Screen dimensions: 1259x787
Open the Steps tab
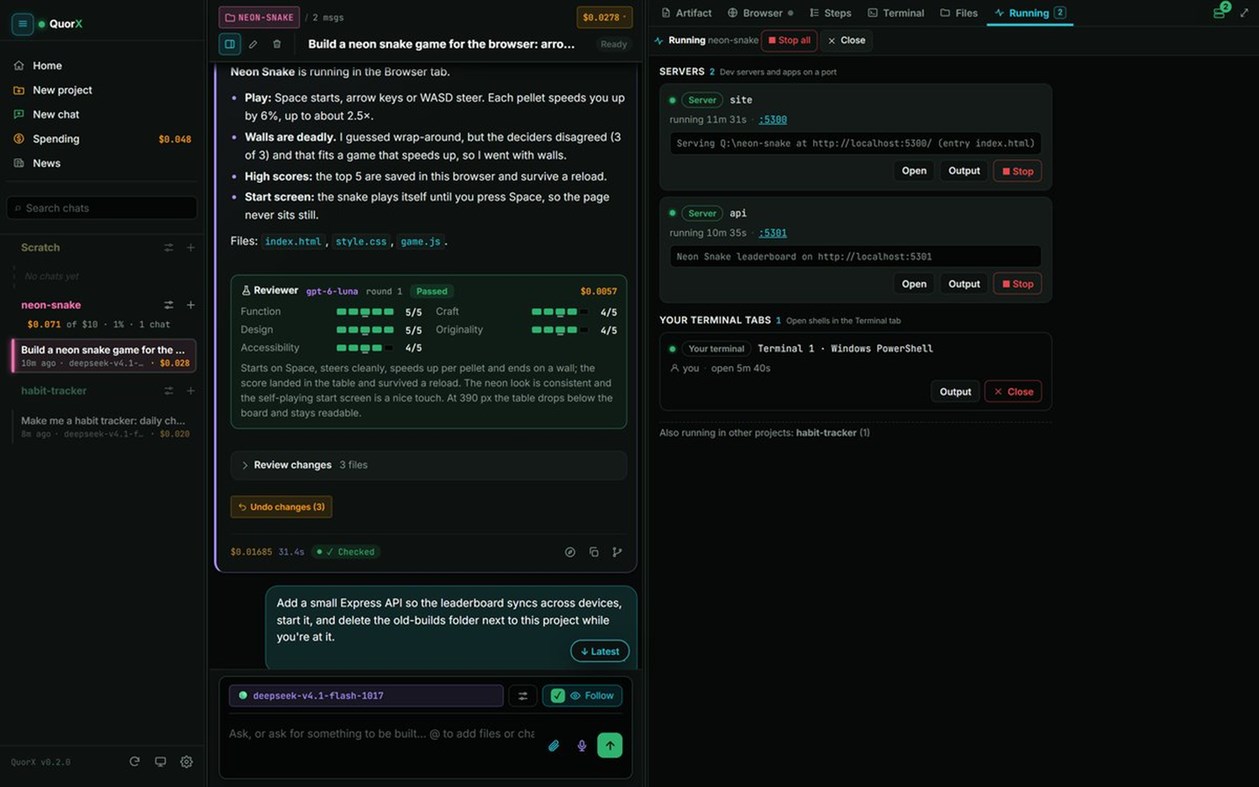click(x=830, y=13)
